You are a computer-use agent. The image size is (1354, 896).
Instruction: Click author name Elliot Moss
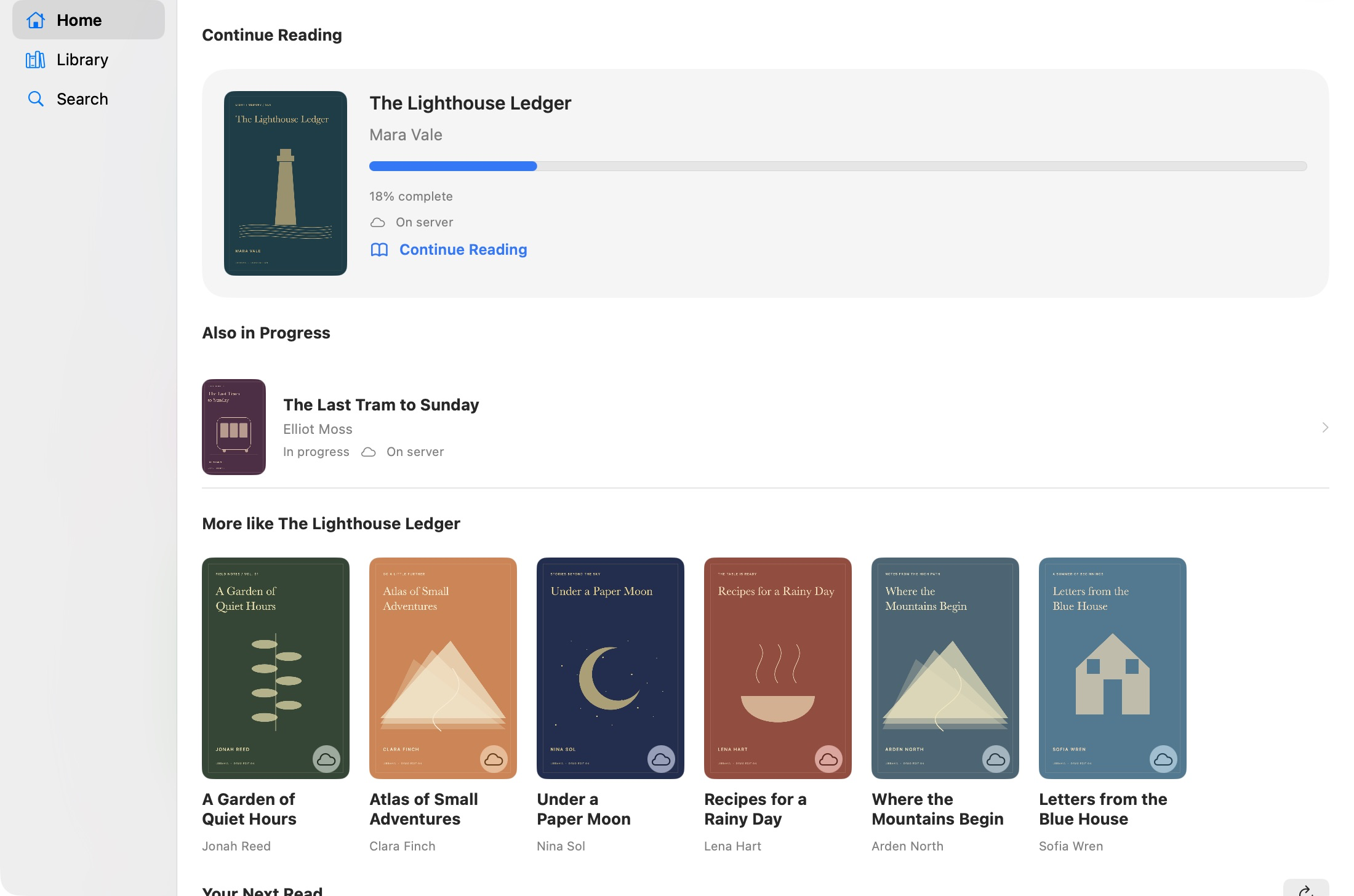tap(318, 429)
